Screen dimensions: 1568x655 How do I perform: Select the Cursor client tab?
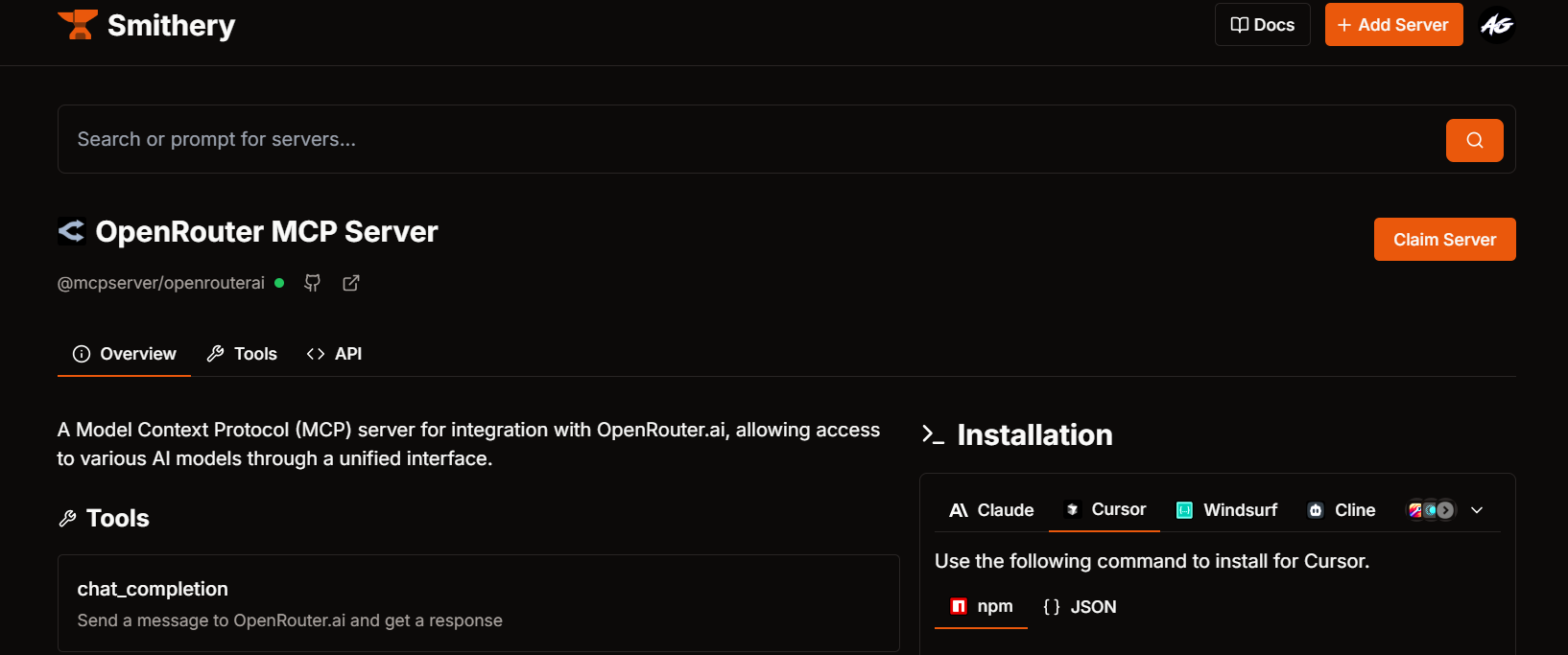pyautogui.click(x=1105, y=510)
